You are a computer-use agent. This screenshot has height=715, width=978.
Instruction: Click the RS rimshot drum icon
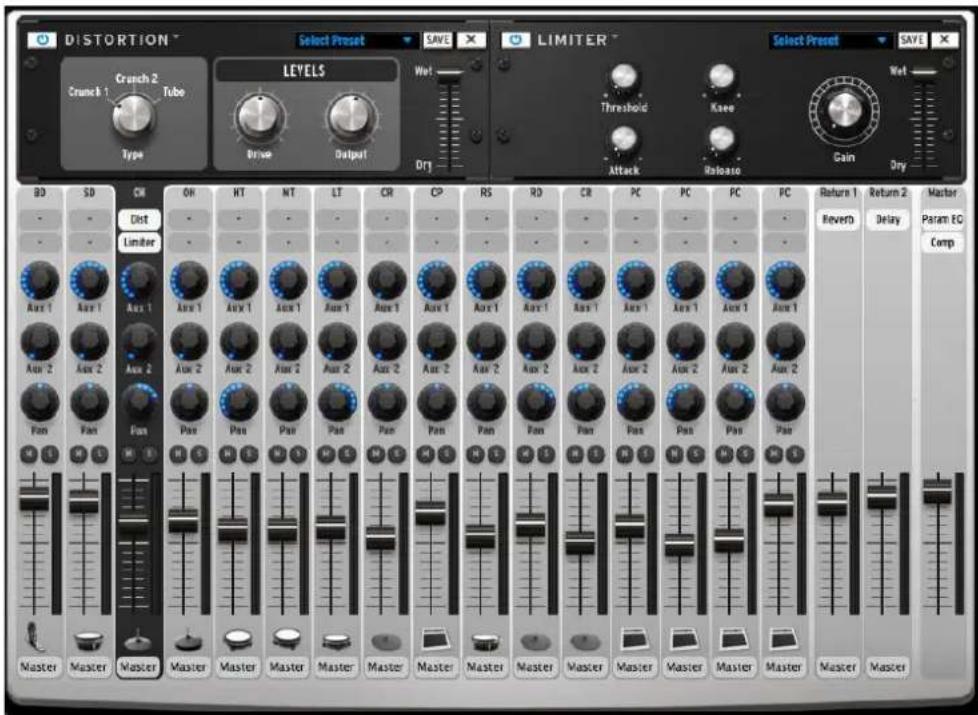[485, 642]
